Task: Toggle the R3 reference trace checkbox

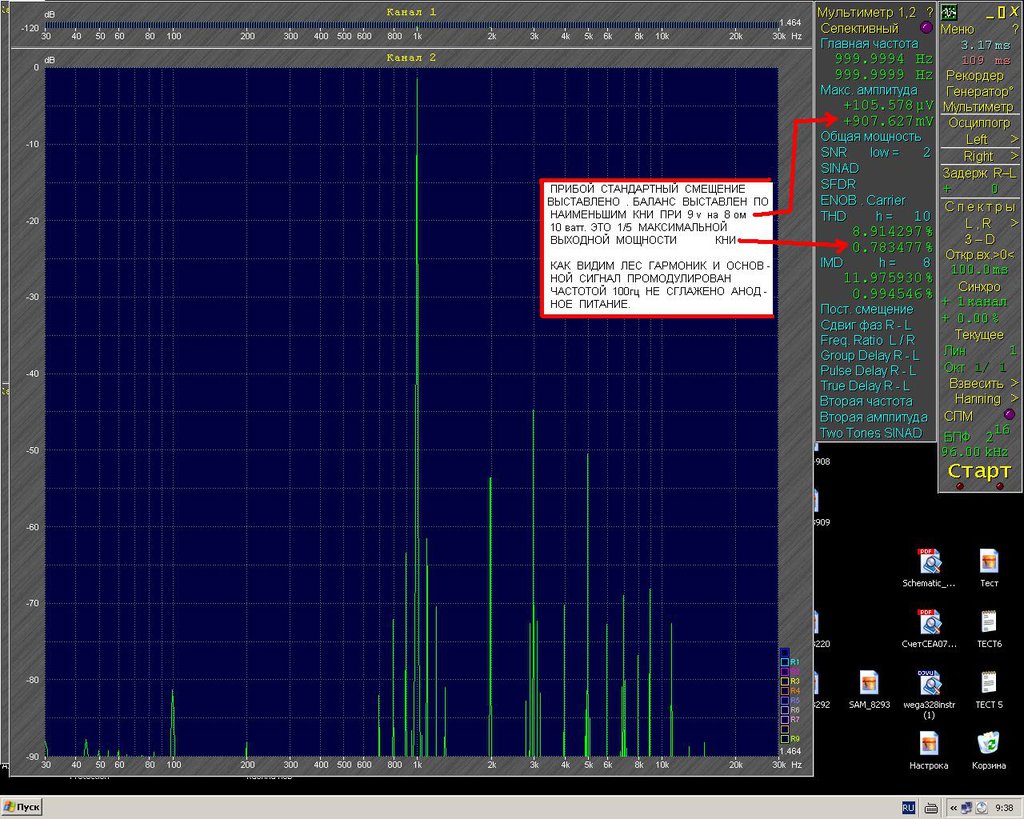Action: pyautogui.click(x=785, y=681)
